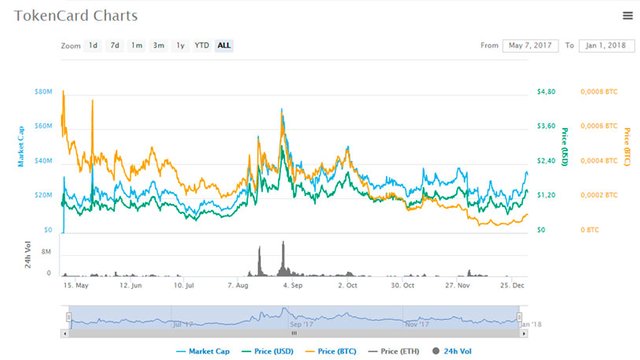Click the 0 BTC axis label
Screen dimensions: 640x360
590,230
